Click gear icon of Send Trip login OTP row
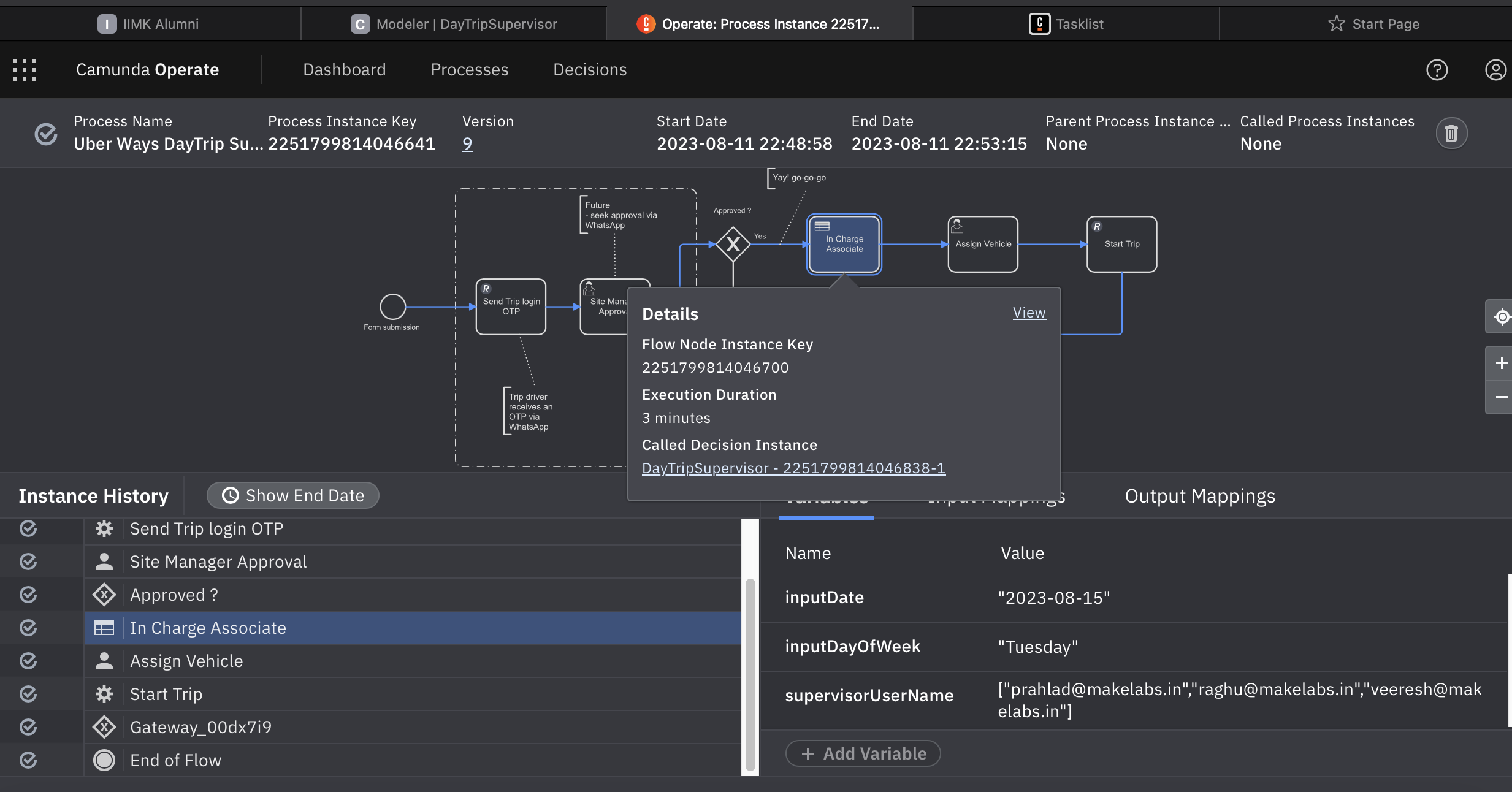 pos(104,528)
